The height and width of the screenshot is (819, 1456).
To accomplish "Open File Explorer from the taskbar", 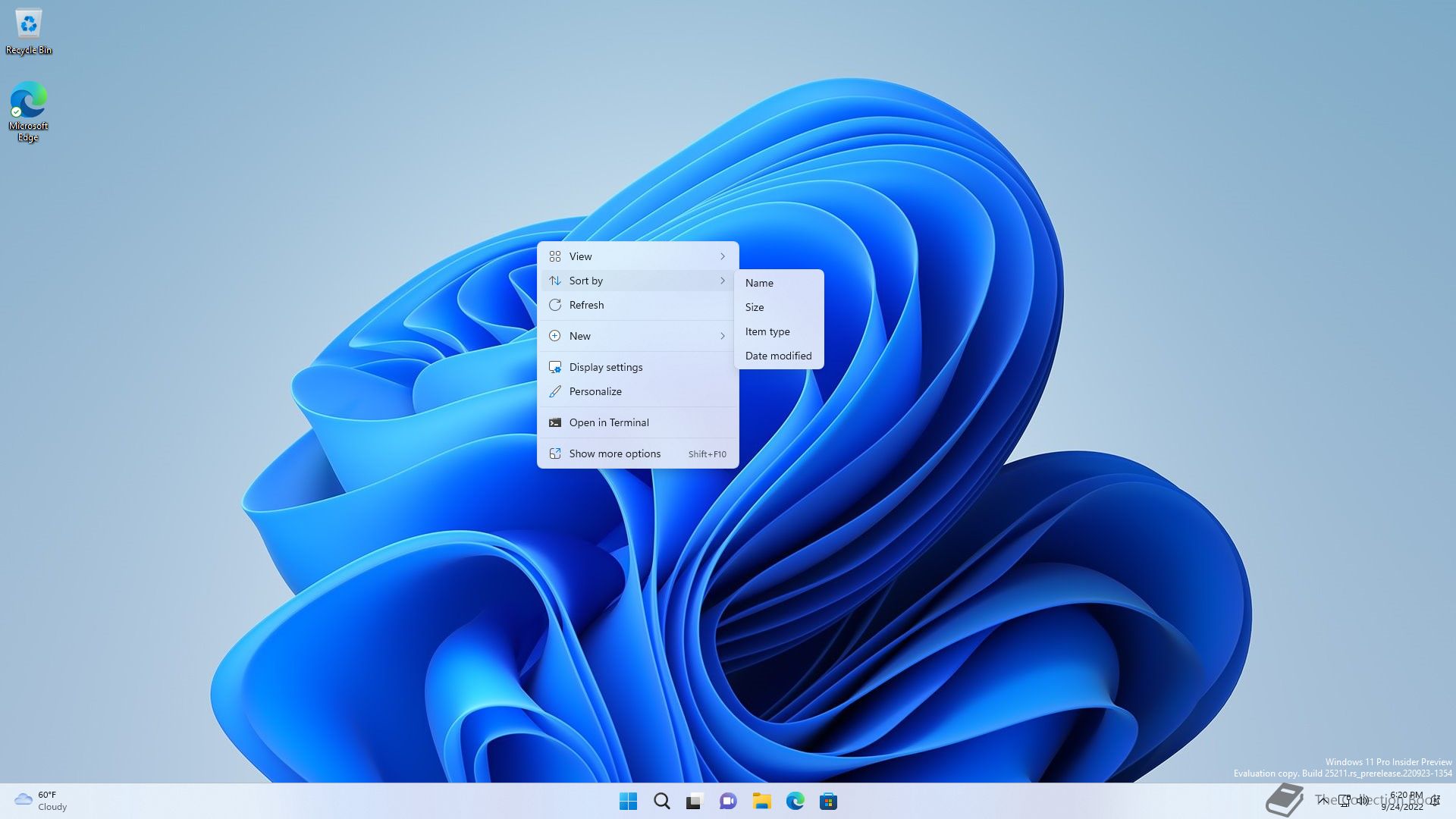I will [761, 802].
